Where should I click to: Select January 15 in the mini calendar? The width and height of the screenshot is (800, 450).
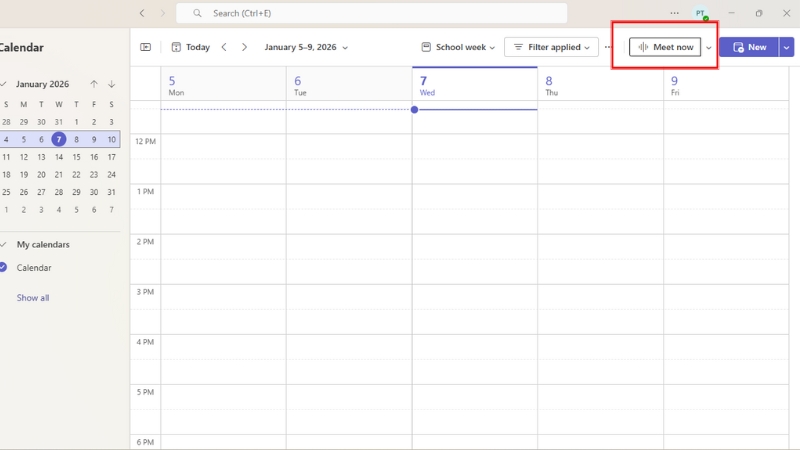[x=76, y=157]
